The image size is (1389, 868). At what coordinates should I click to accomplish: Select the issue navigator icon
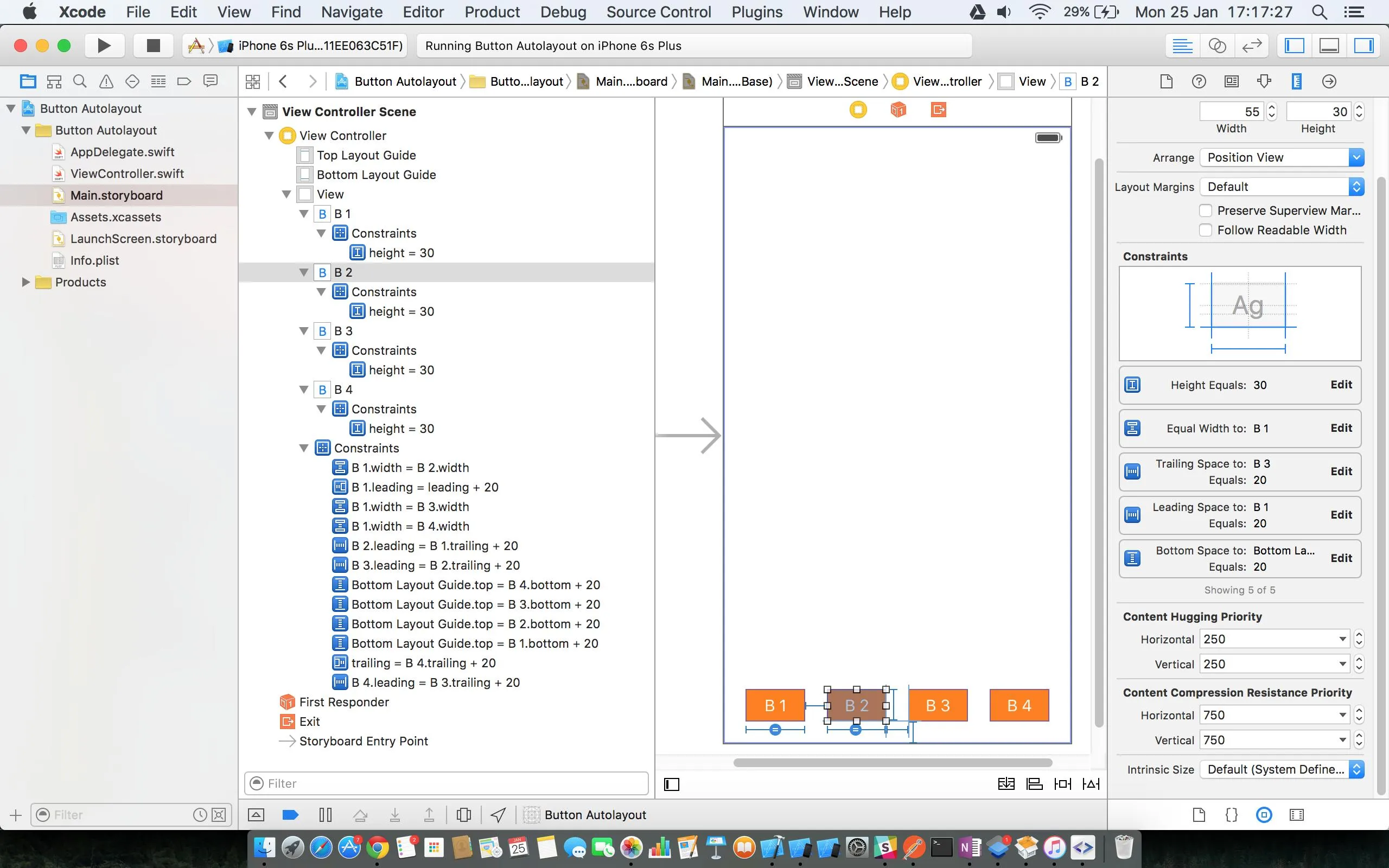tap(106, 81)
